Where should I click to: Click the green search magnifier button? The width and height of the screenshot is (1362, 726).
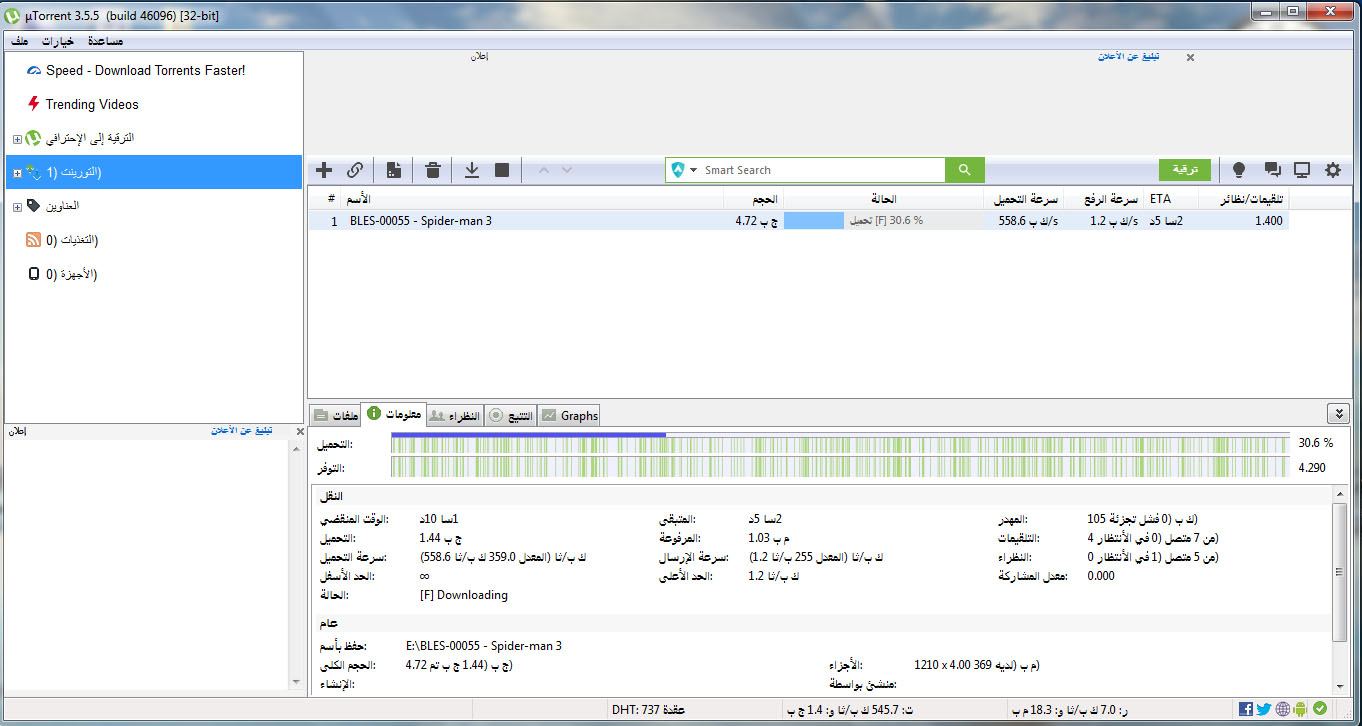click(x=964, y=170)
